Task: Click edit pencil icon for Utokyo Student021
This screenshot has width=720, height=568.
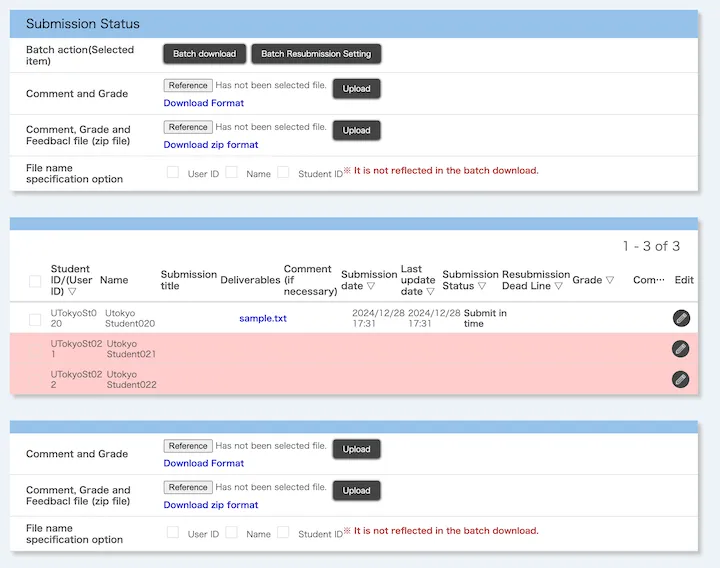Action: [x=680, y=349]
